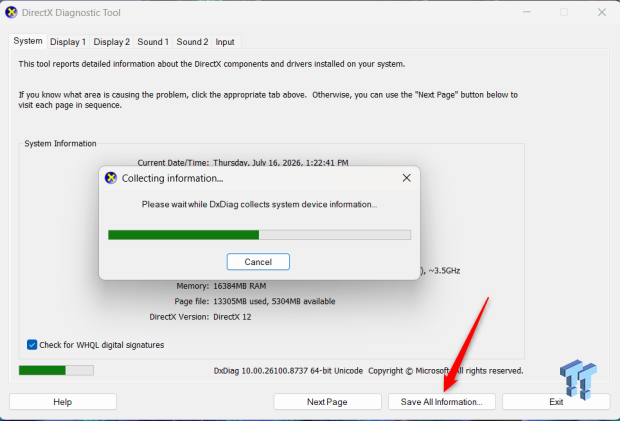Click the small progress bar beside the DxDiag version
Image resolution: width=620 pixels, height=421 pixels.
coord(56,370)
